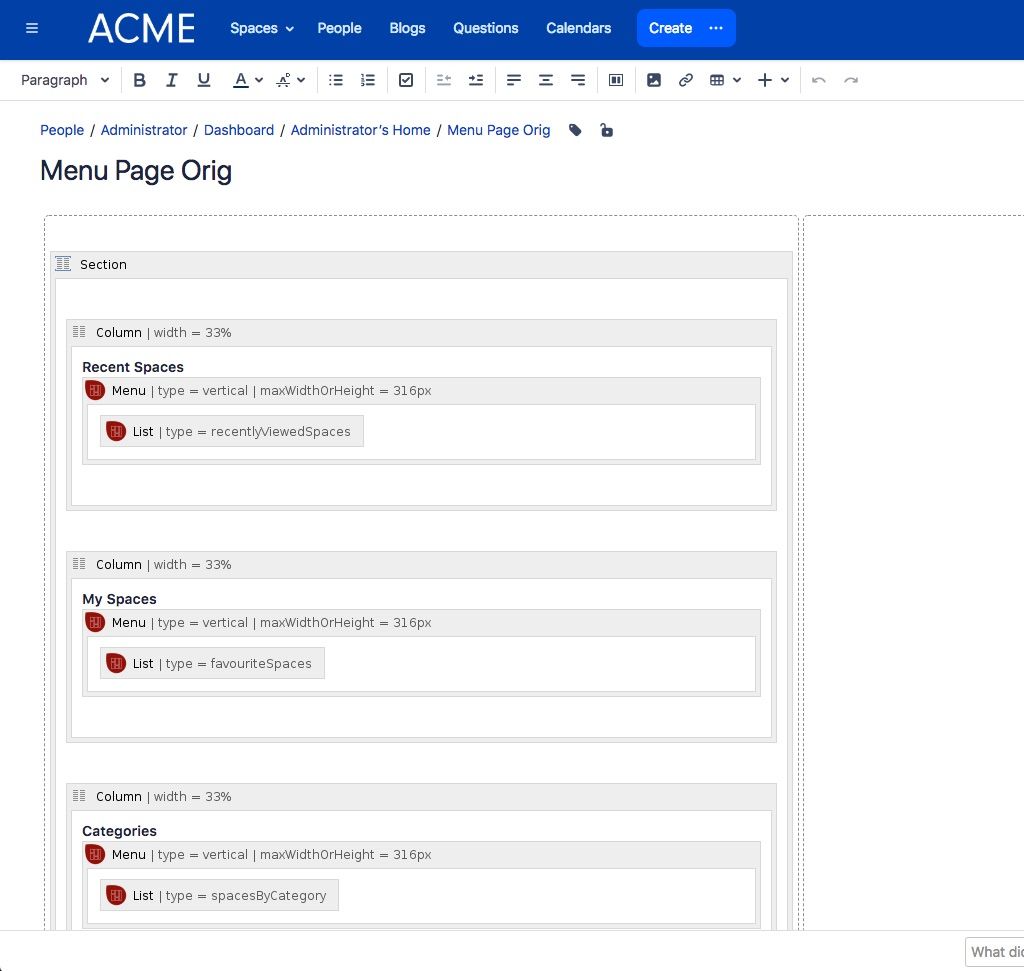This screenshot has height=971, width=1024.
Task: Open the page layout icon
Action: (616, 80)
